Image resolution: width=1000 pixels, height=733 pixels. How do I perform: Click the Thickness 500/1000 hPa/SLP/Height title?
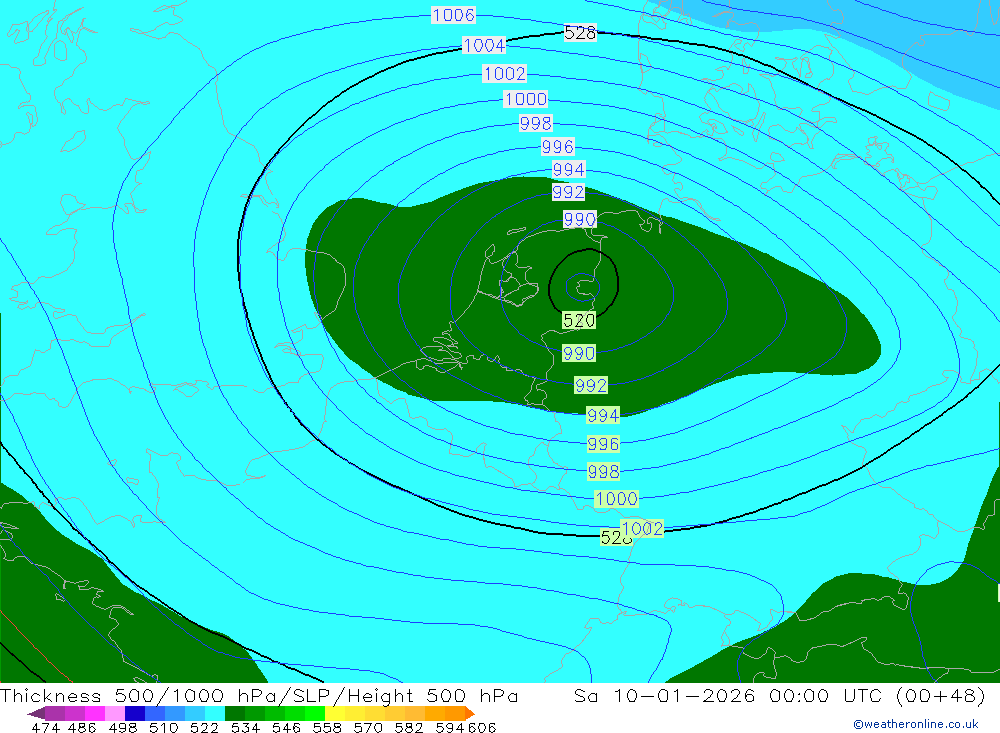point(259,695)
